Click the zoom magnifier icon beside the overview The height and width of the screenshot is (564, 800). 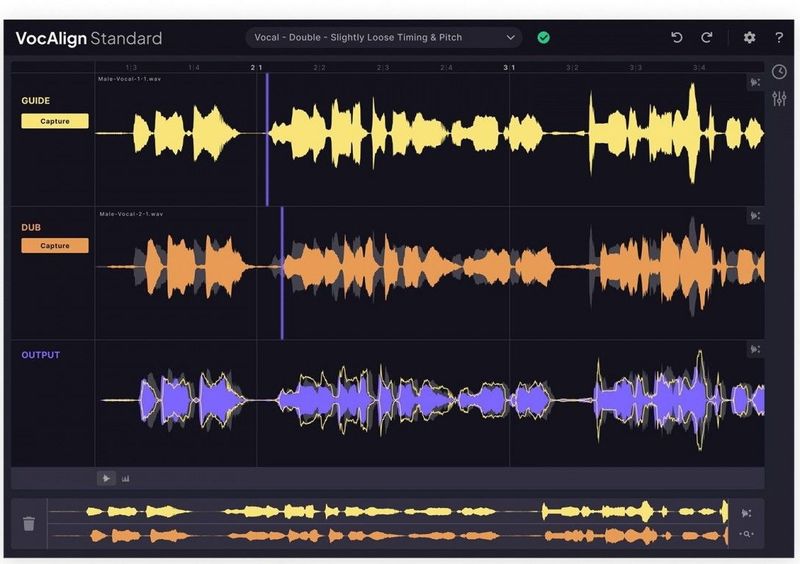pos(746,534)
